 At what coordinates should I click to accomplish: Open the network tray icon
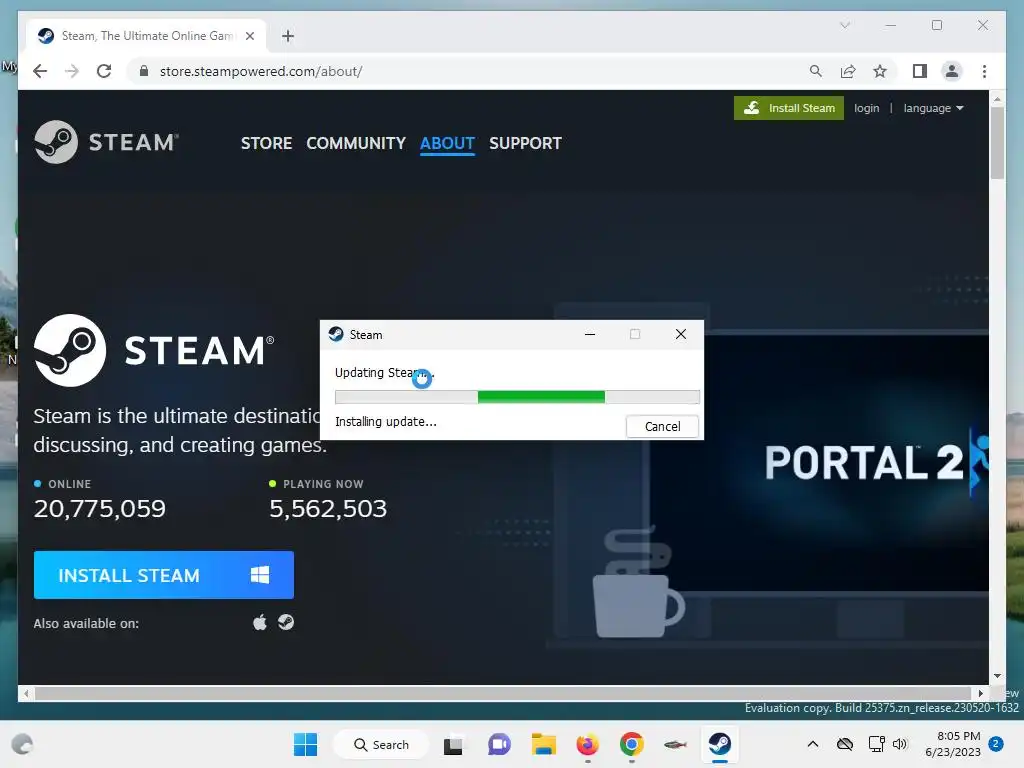click(x=876, y=744)
